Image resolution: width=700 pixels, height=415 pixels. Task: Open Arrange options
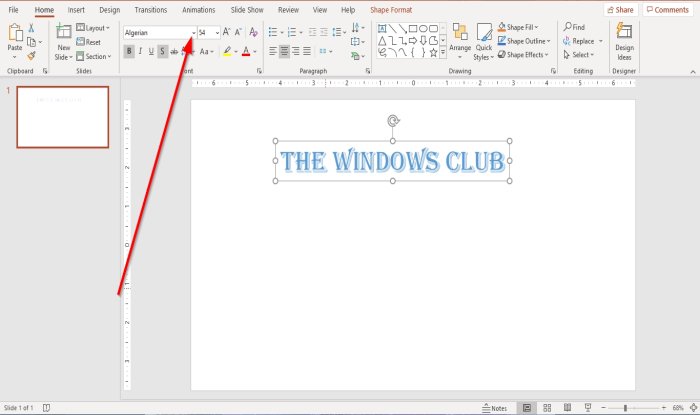tap(460, 41)
